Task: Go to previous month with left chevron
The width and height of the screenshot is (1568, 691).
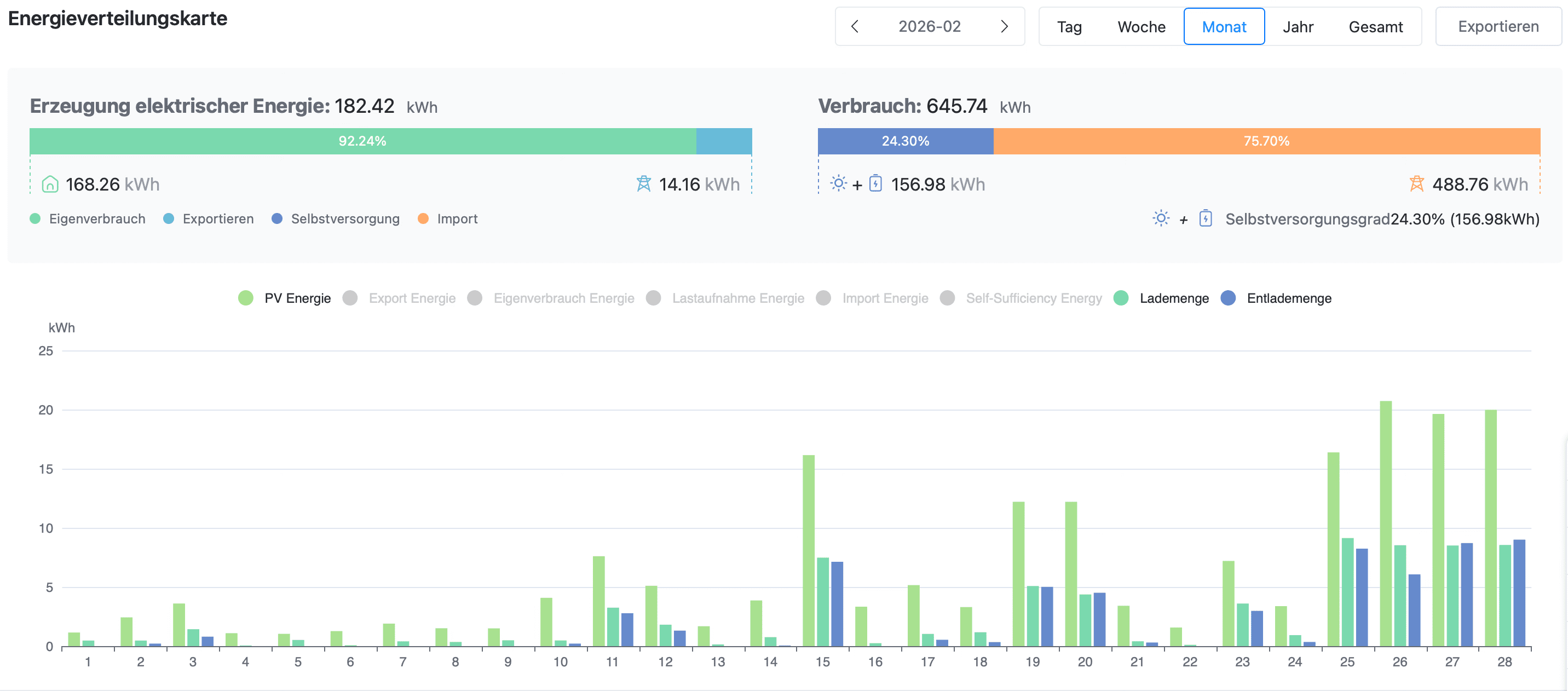Action: 855,27
